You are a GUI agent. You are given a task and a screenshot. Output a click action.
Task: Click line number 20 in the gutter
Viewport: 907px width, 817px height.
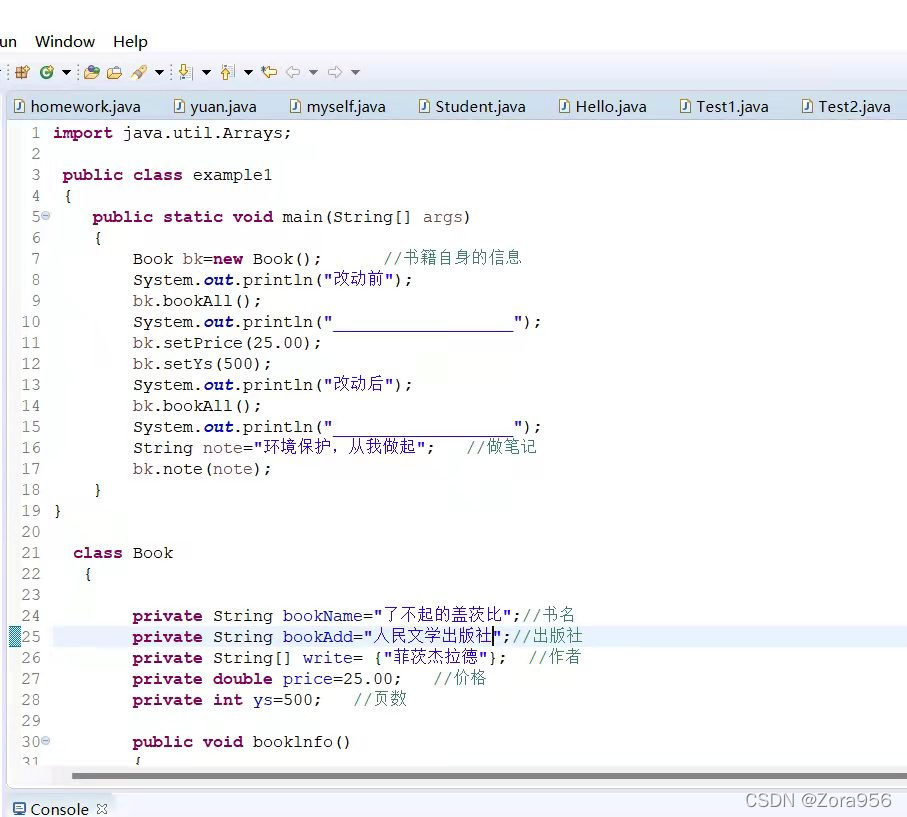[31, 532]
